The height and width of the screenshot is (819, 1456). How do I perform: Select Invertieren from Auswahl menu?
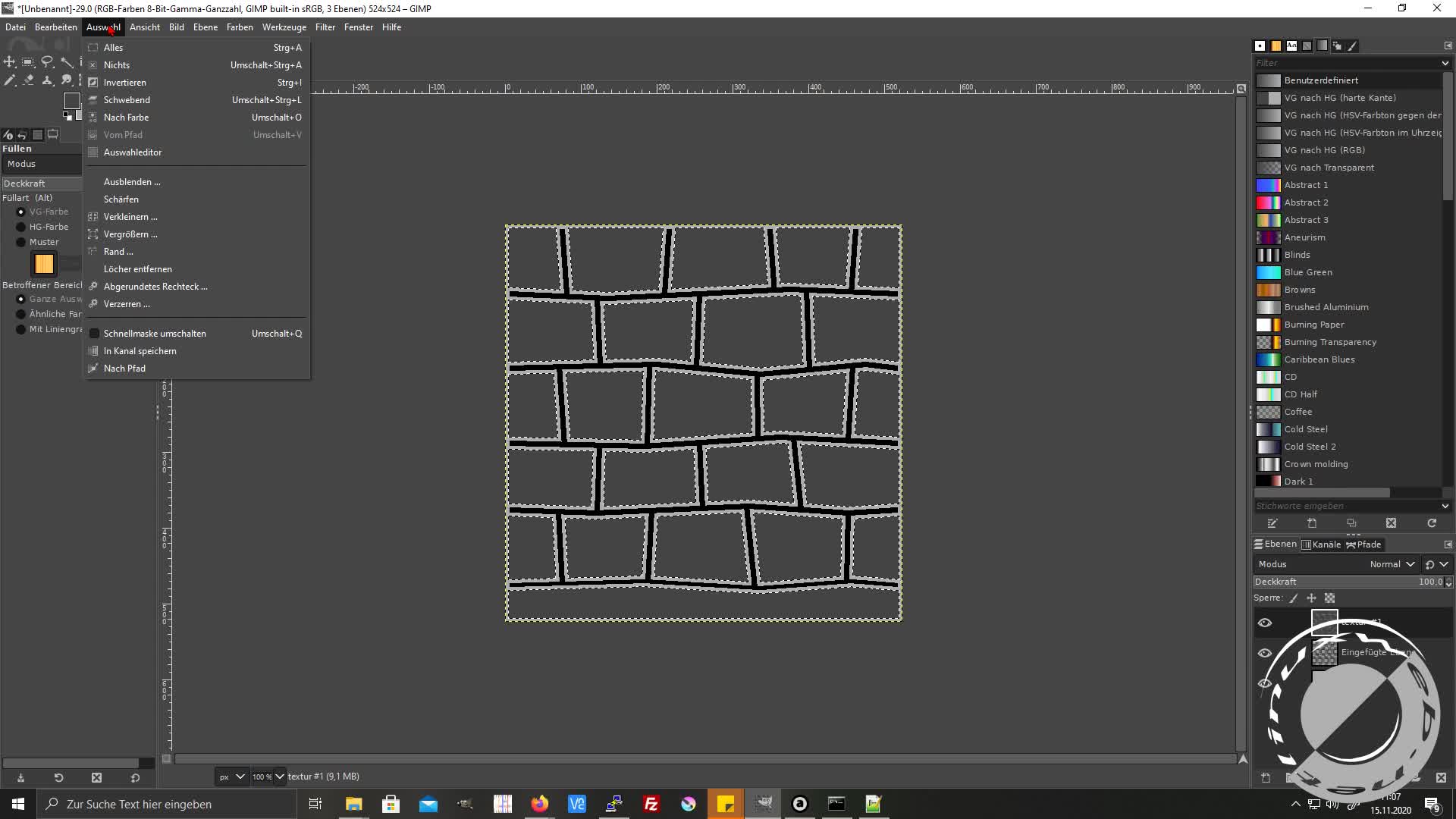coord(124,82)
